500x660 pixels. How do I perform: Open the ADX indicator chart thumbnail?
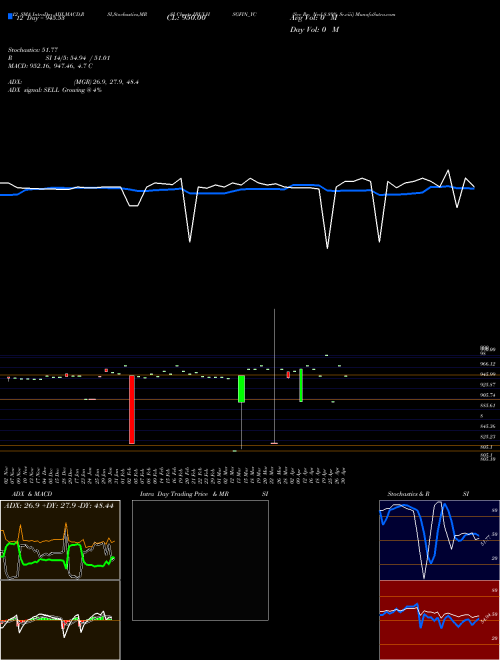click(x=60, y=540)
